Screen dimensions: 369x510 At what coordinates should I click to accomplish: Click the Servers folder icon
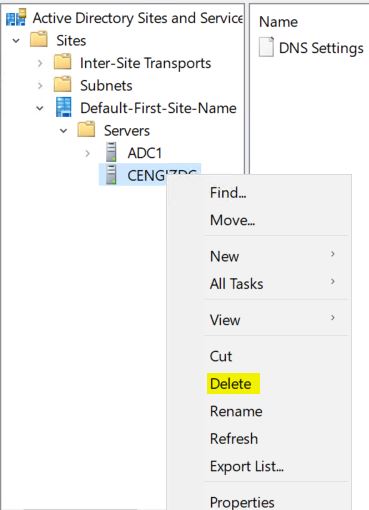[x=86, y=130]
